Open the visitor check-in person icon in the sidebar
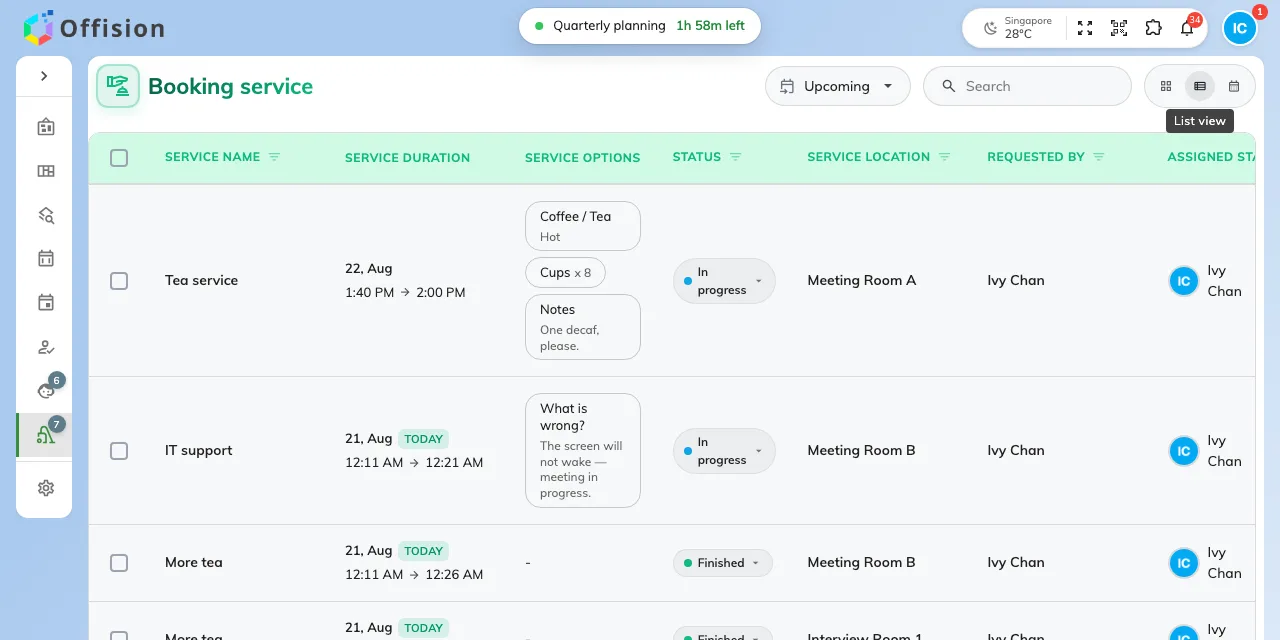Viewport: 1280px width, 640px height. point(46,347)
